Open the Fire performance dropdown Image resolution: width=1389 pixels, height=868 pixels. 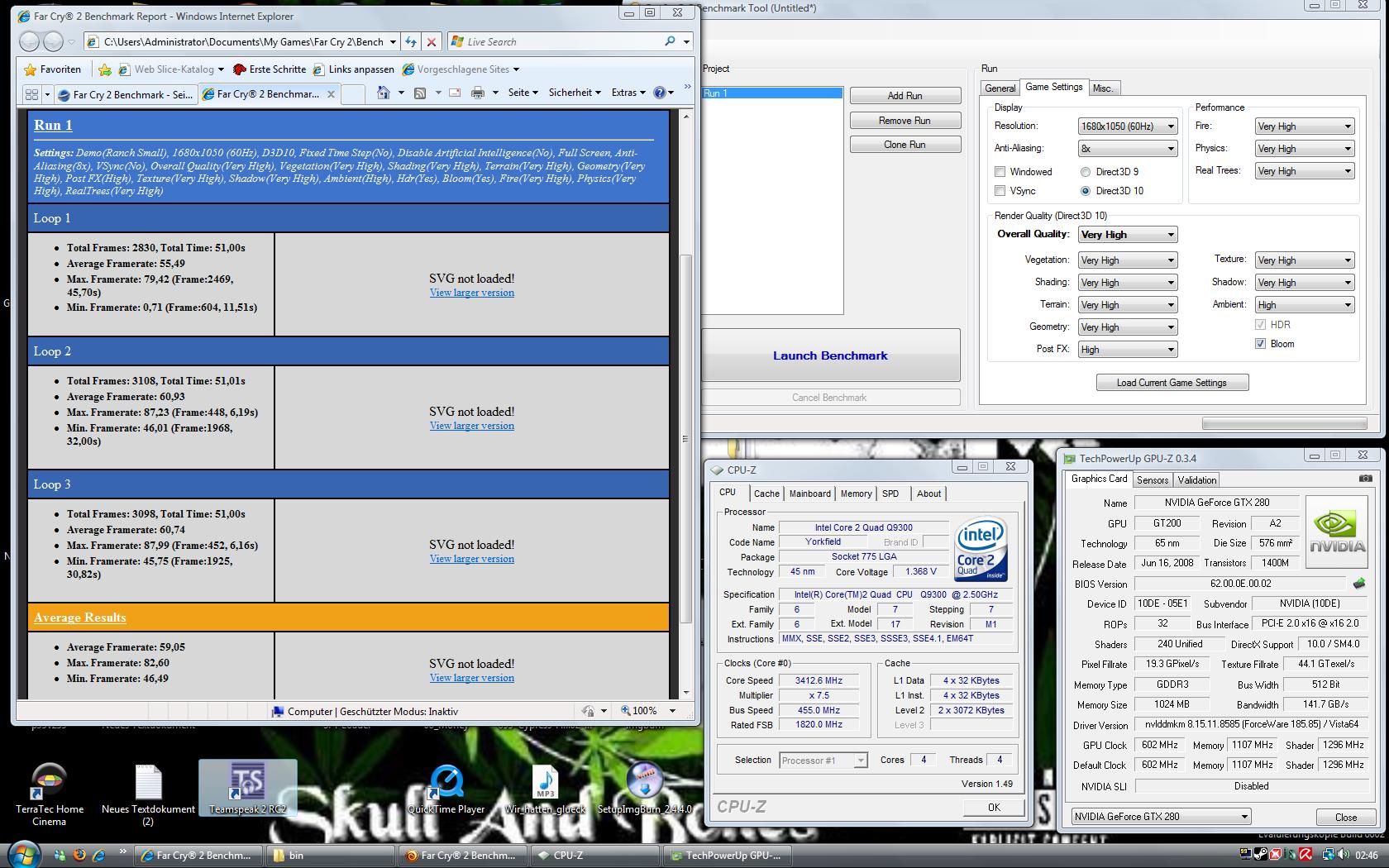coord(1305,126)
